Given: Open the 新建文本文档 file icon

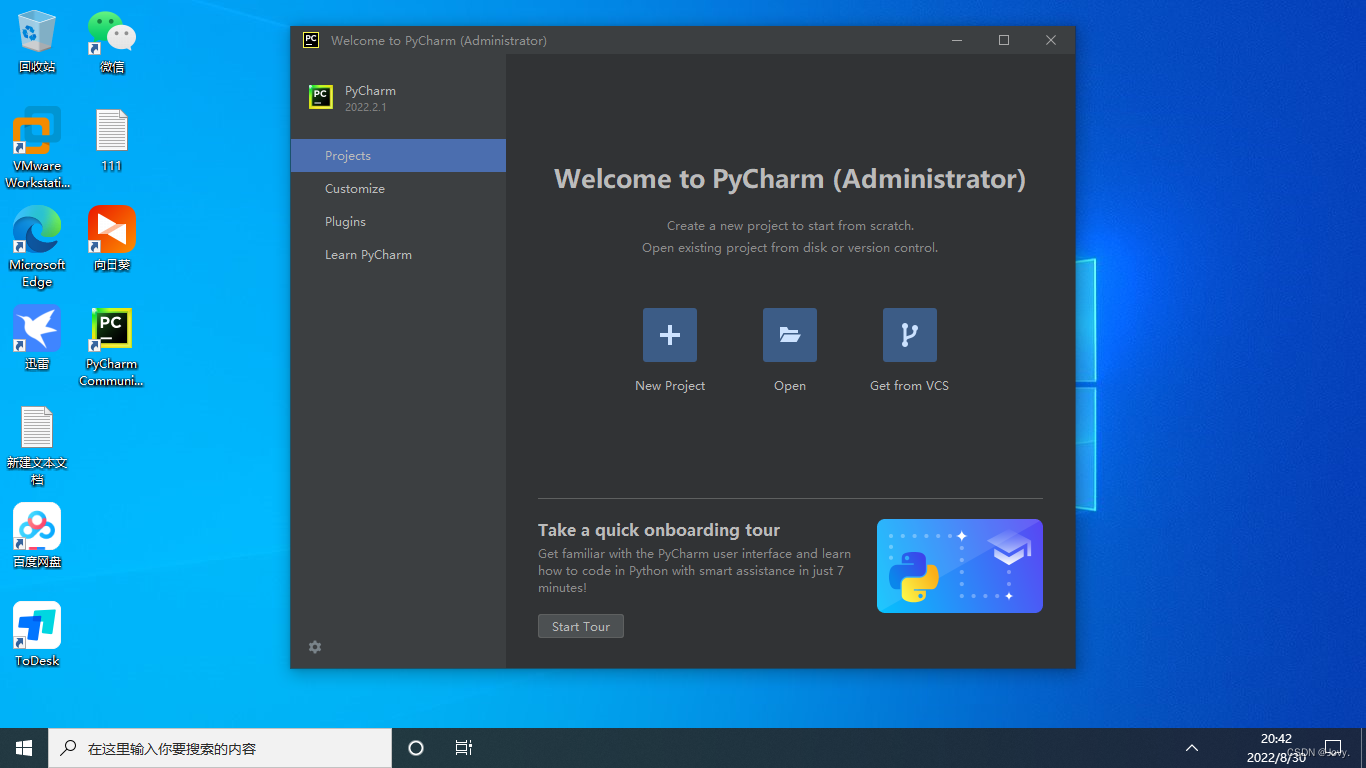Looking at the screenshot, I should tap(37, 445).
